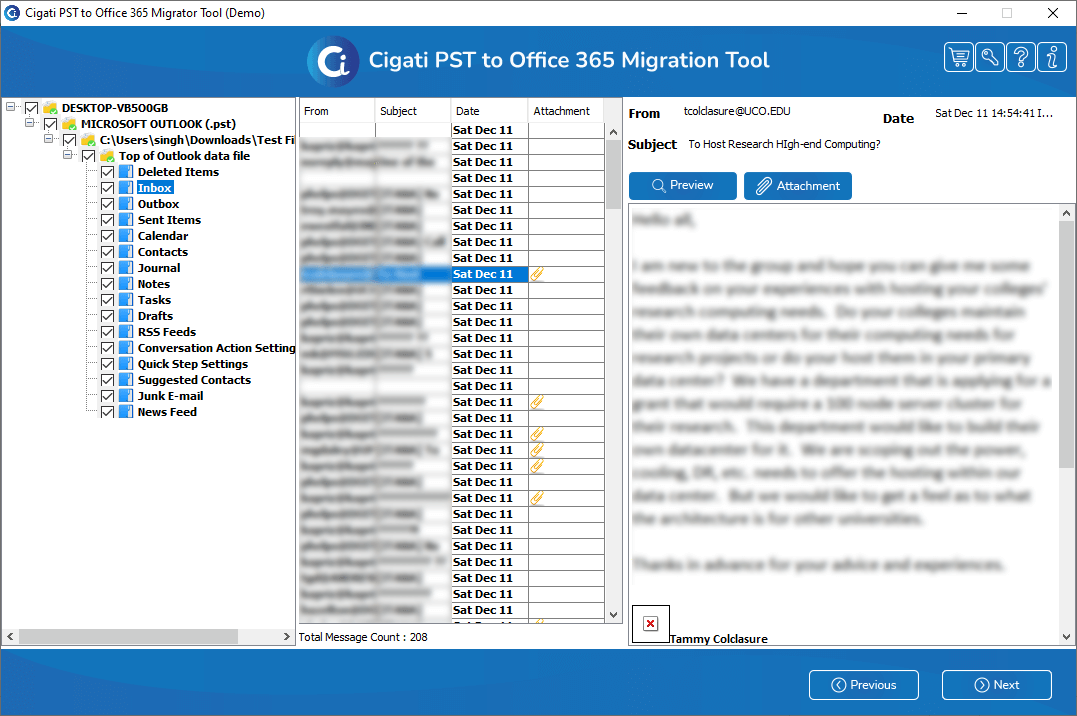The height and width of the screenshot is (716, 1077).
Task: Click the message list down scroll arrow
Action: (x=613, y=614)
